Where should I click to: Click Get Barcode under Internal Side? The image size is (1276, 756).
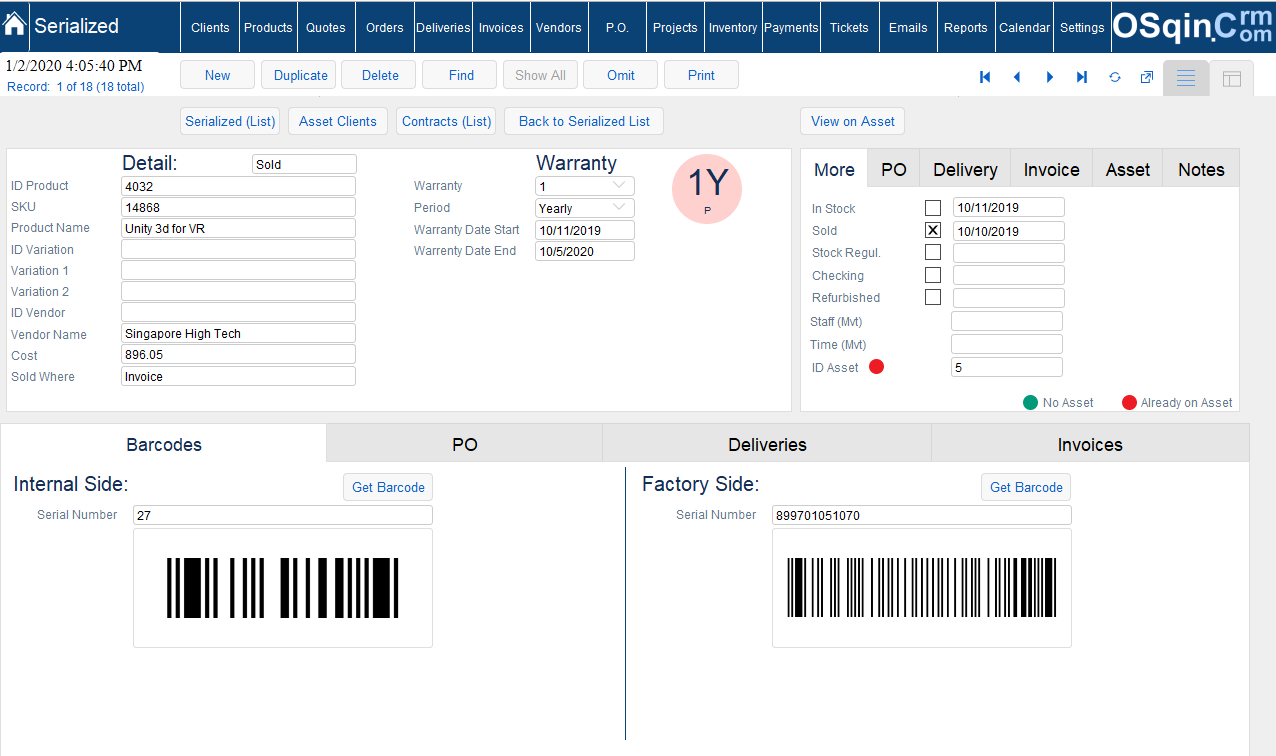[x=388, y=487]
